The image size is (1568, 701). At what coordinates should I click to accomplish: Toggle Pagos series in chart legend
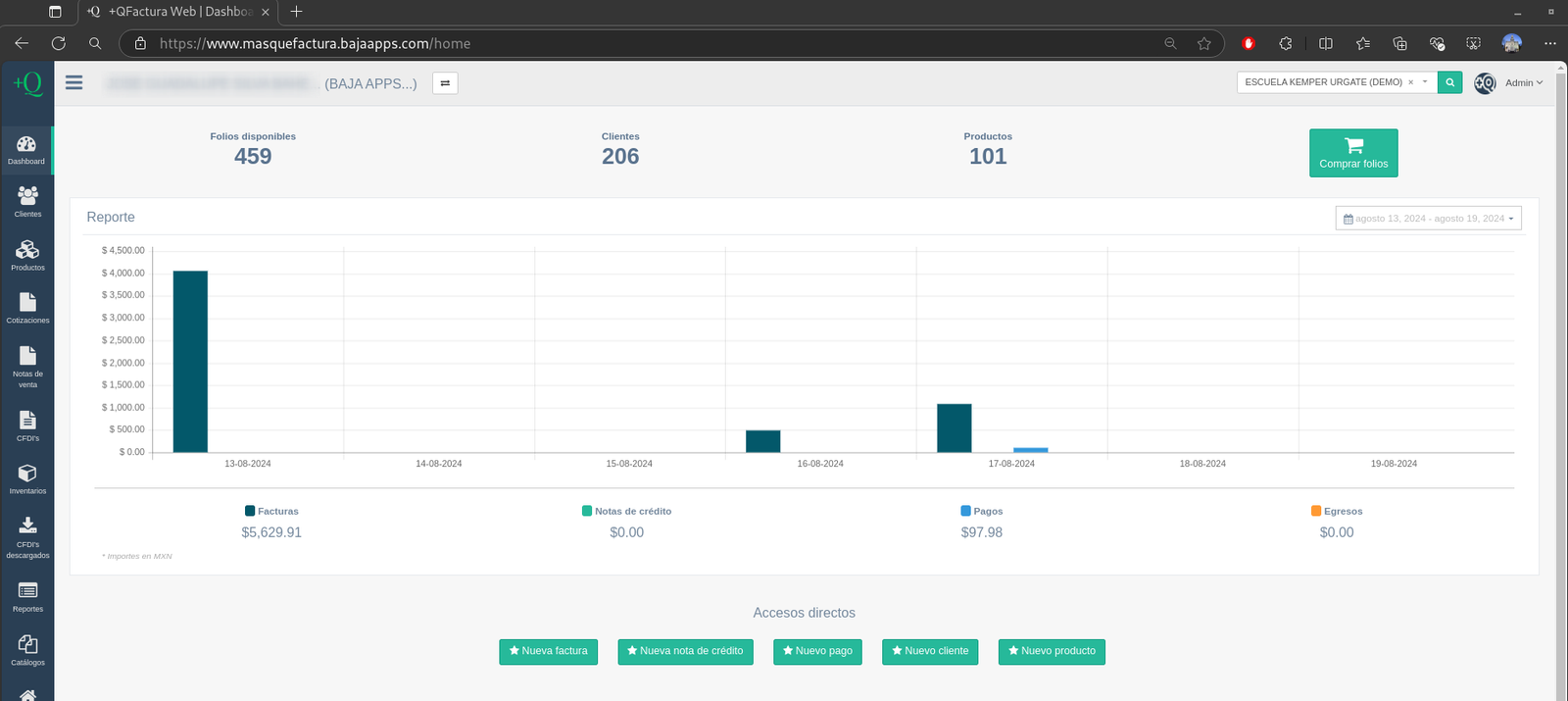click(981, 511)
